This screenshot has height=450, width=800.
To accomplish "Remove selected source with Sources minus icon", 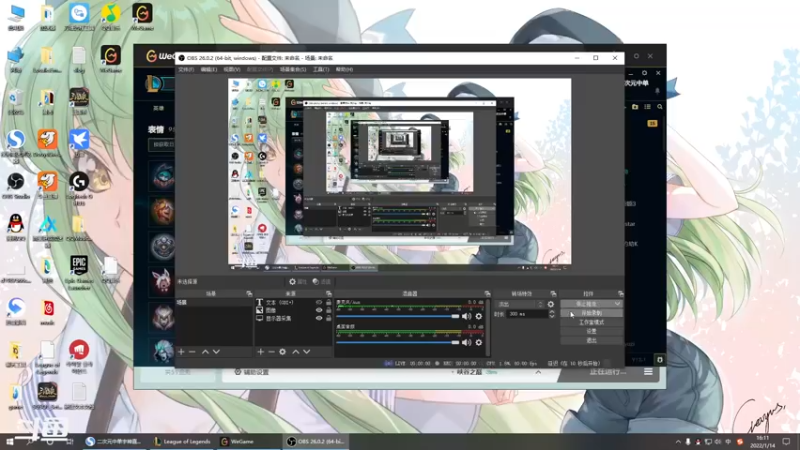I will click(271, 352).
